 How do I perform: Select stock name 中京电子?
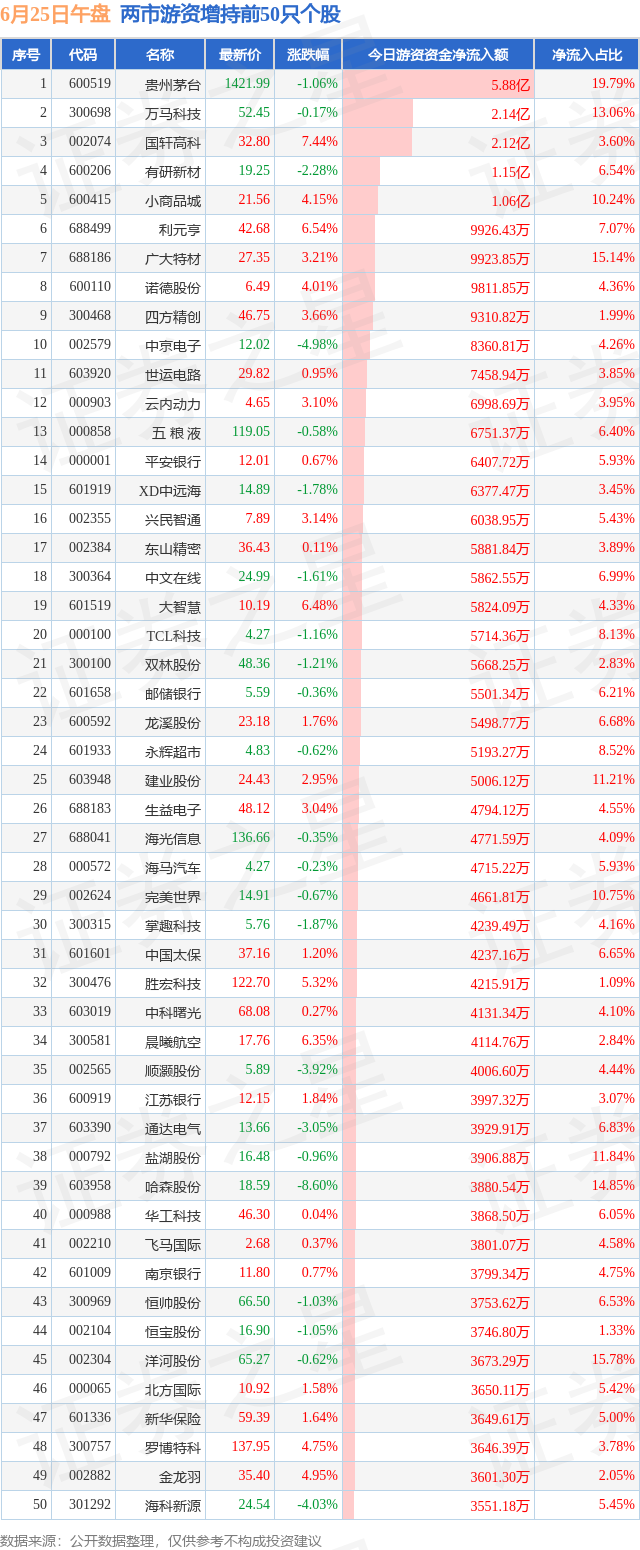(173, 345)
